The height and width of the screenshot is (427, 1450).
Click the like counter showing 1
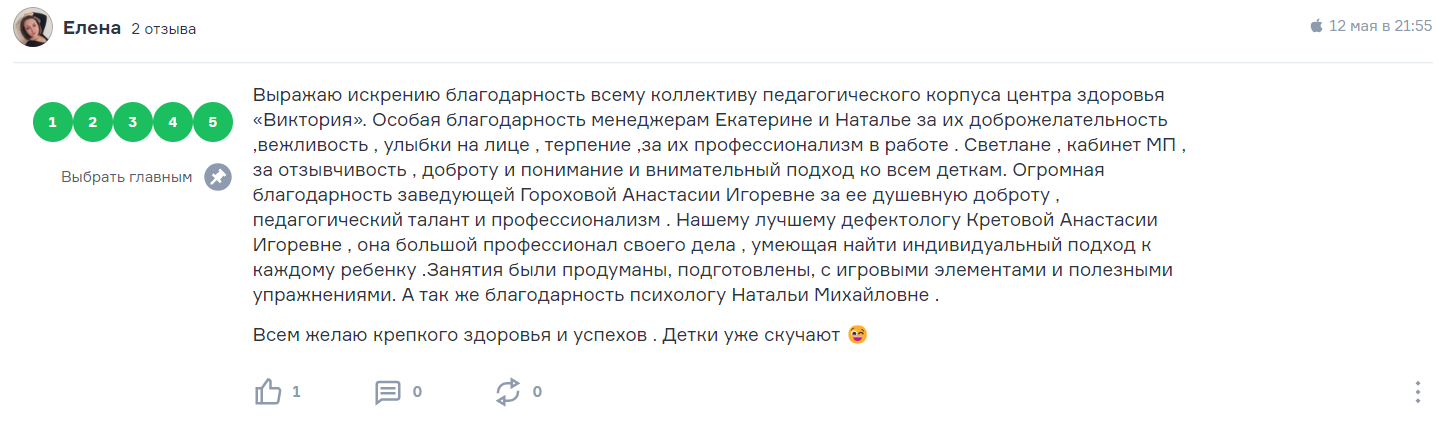coord(296,392)
